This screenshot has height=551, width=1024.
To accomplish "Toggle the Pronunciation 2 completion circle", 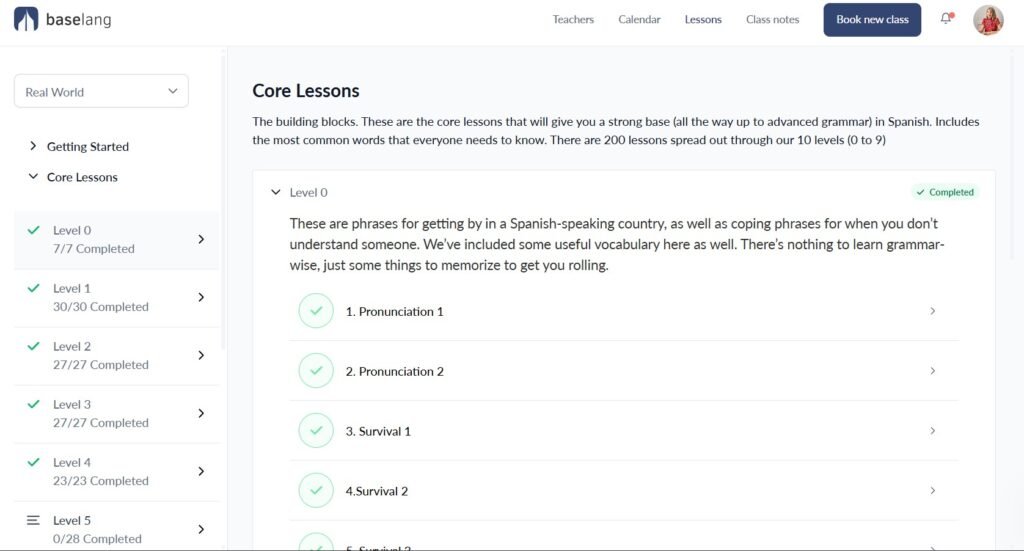I will click(x=316, y=371).
